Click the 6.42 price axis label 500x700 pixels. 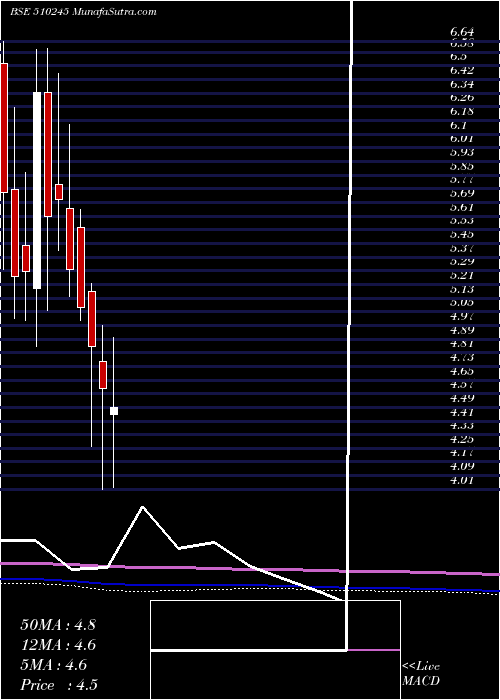[x=462, y=70]
